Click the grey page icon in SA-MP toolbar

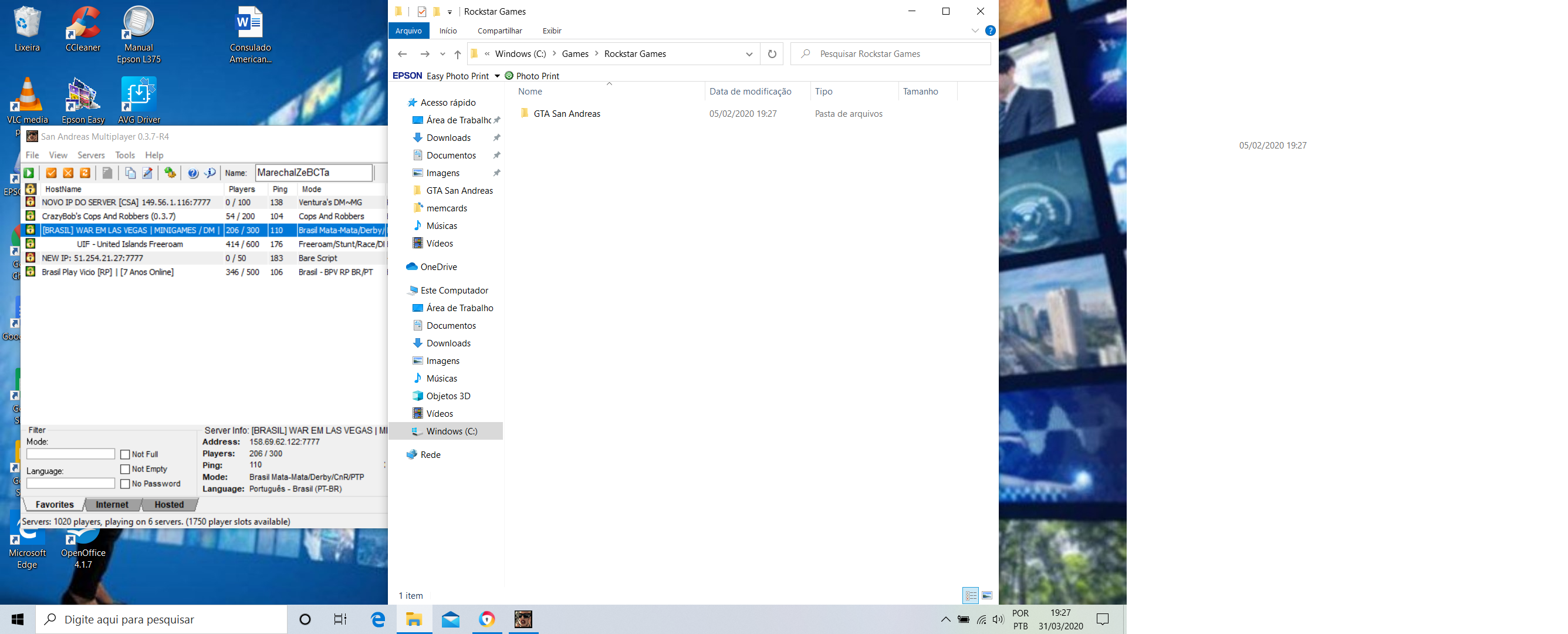coord(107,173)
